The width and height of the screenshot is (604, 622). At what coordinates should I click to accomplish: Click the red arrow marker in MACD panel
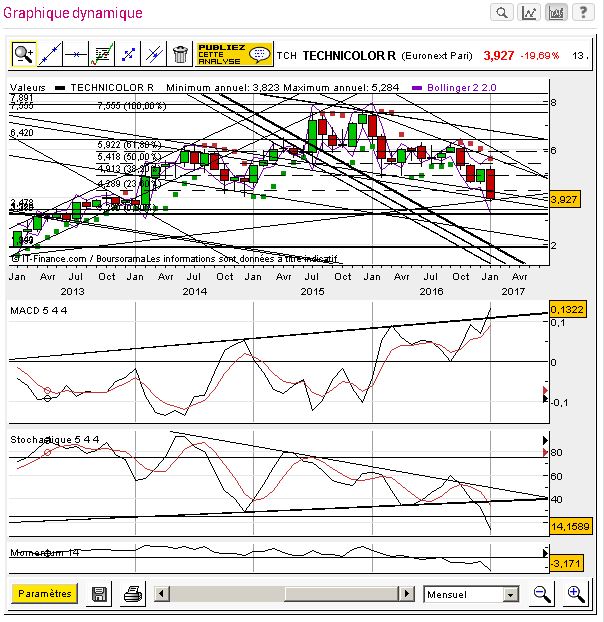coord(545,391)
